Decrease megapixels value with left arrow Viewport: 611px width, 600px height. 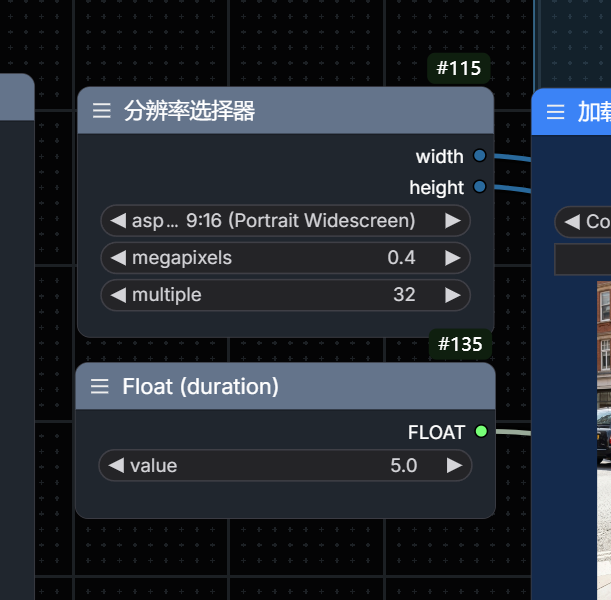tap(118, 258)
